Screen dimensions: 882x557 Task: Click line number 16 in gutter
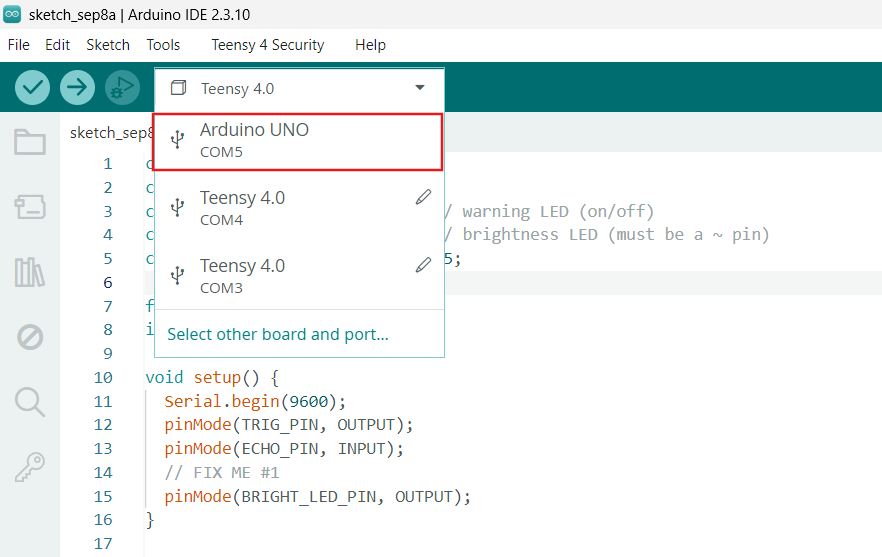coord(103,520)
